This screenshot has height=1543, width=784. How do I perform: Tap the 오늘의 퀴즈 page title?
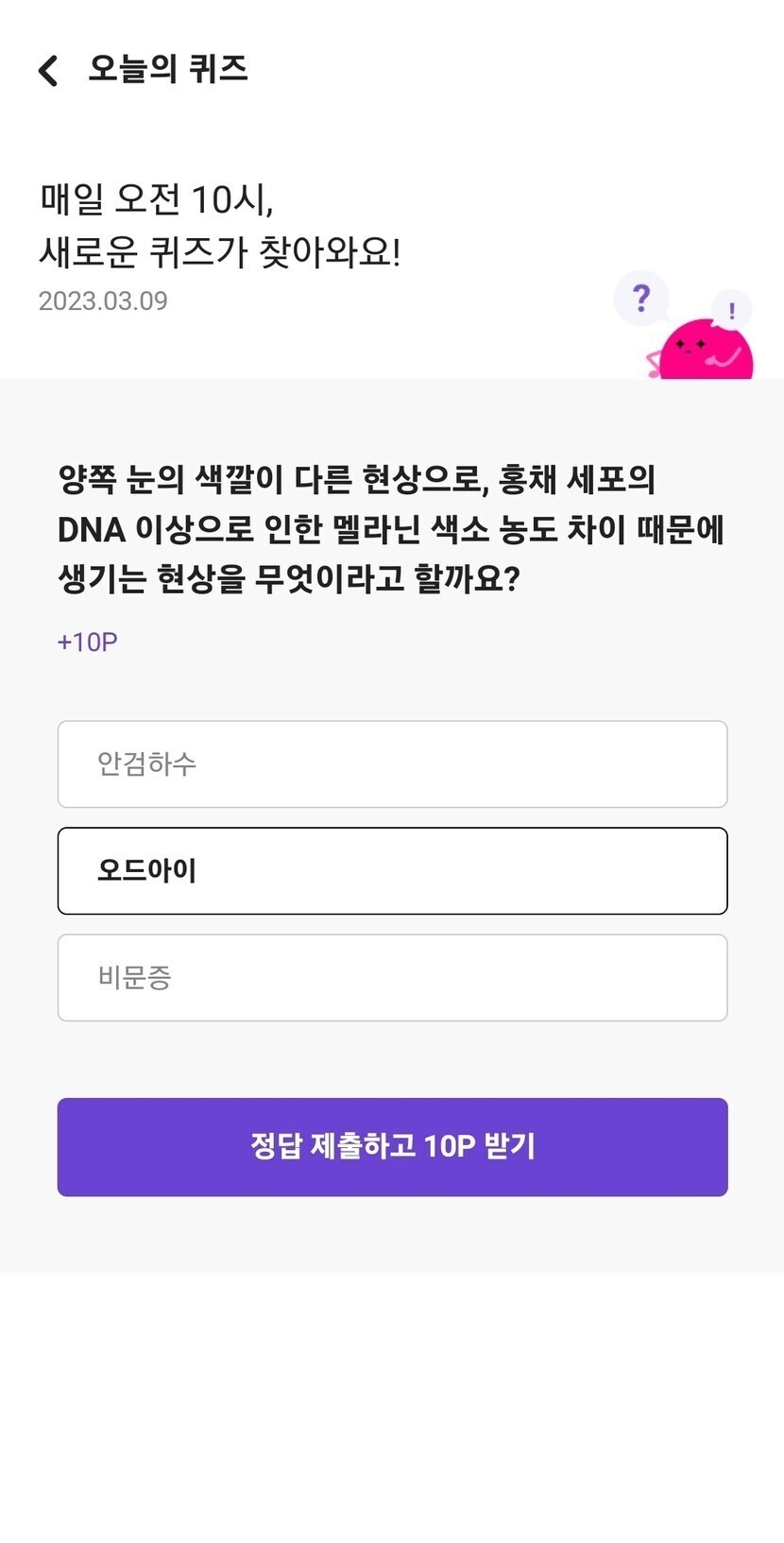pyautogui.click(x=168, y=69)
